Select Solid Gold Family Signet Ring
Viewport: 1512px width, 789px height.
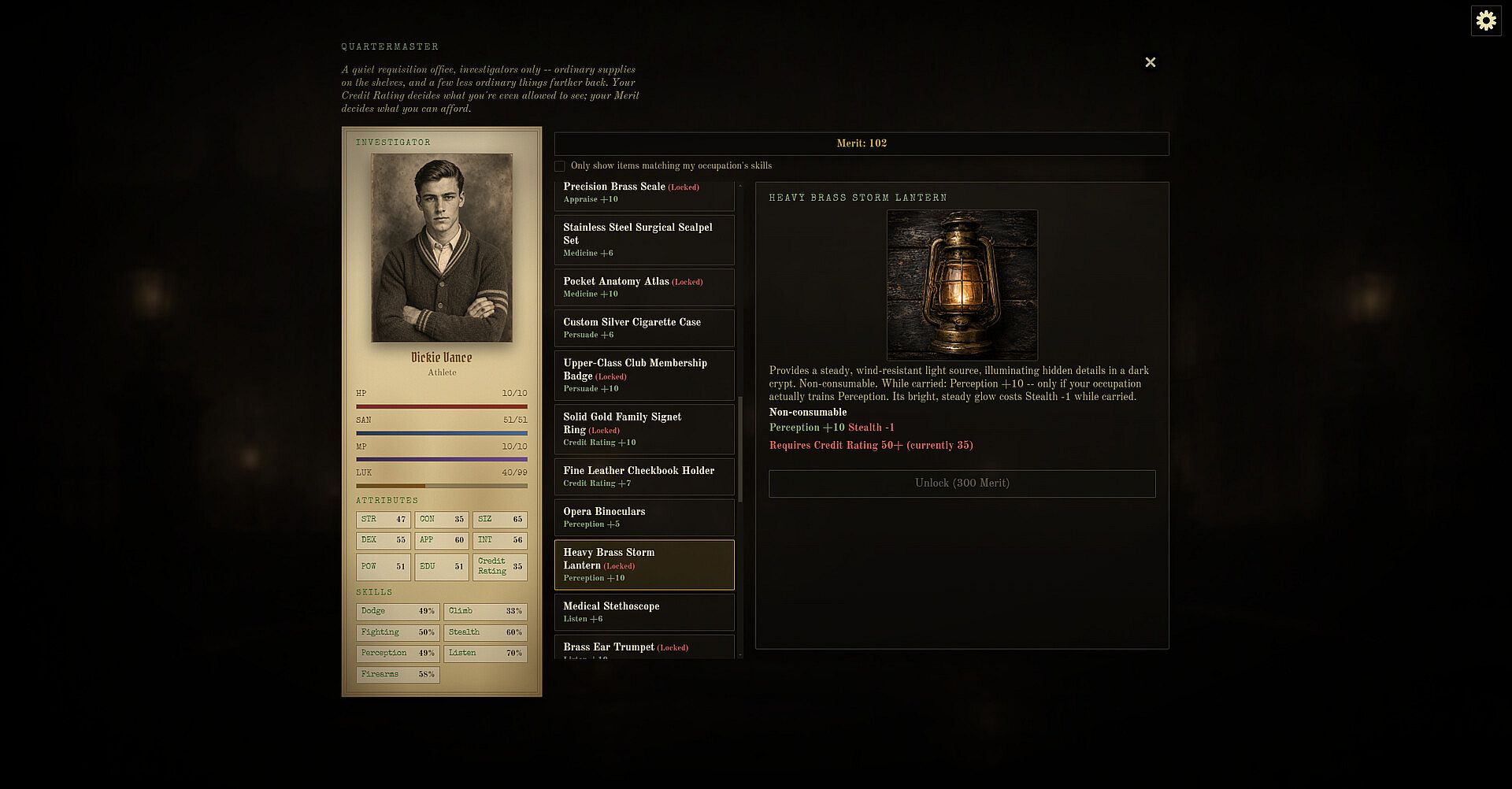point(644,429)
